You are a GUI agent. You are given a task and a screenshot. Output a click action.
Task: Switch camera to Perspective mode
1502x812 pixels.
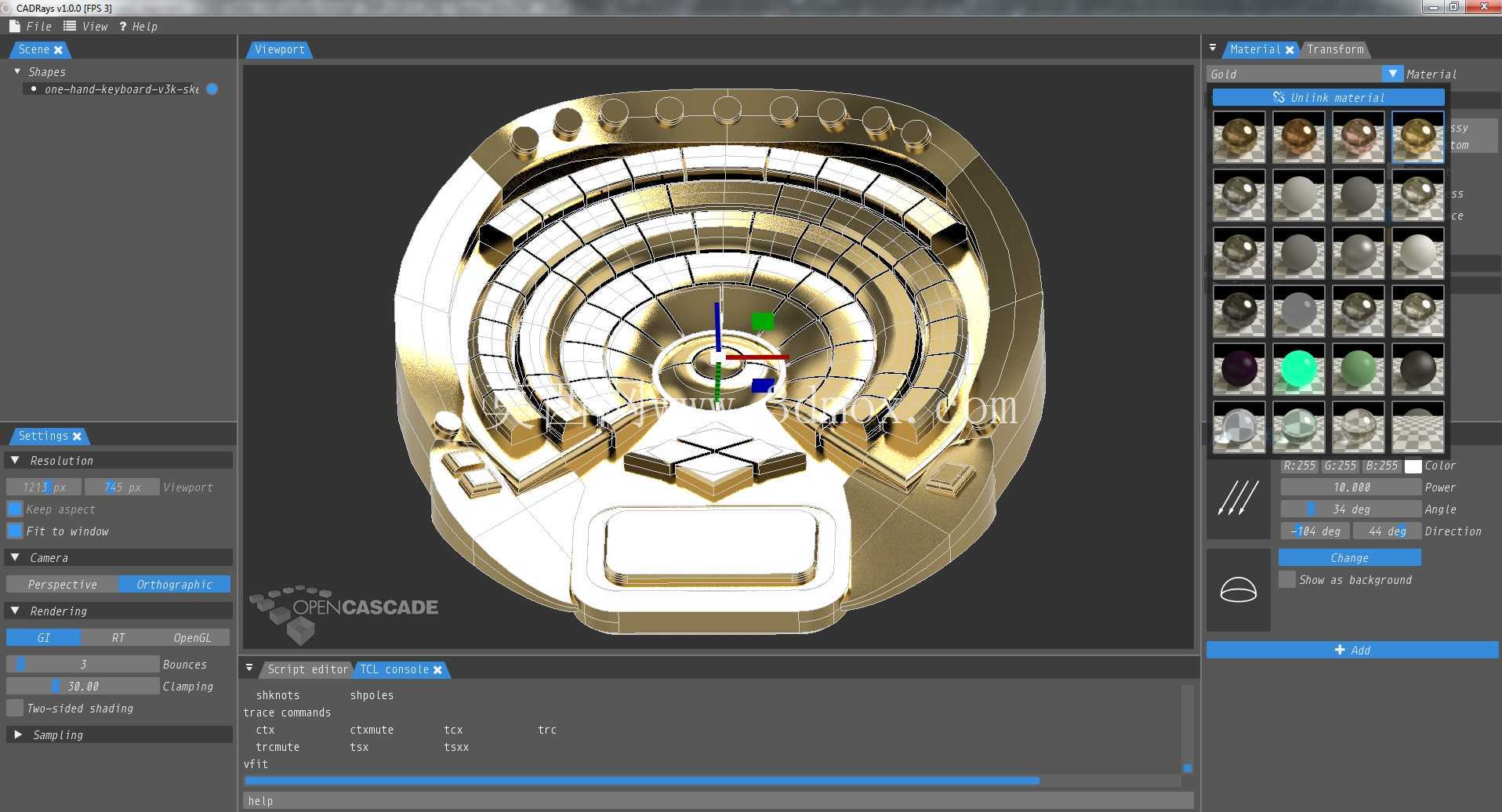coord(62,584)
